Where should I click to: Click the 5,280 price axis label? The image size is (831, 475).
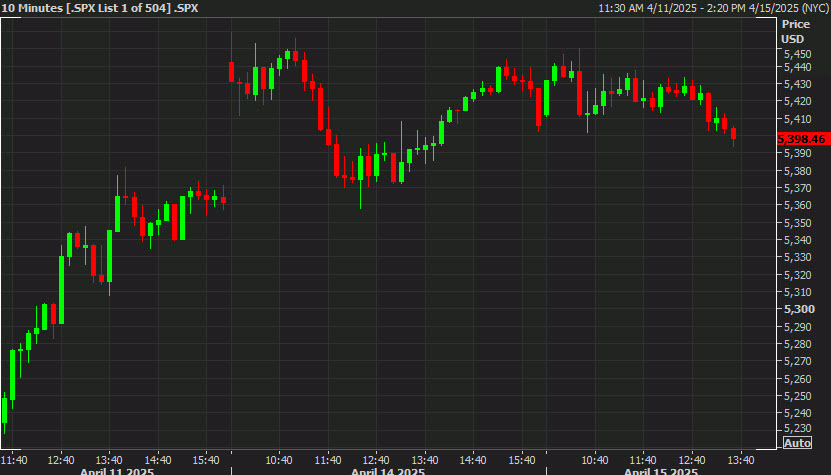[798, 344]
